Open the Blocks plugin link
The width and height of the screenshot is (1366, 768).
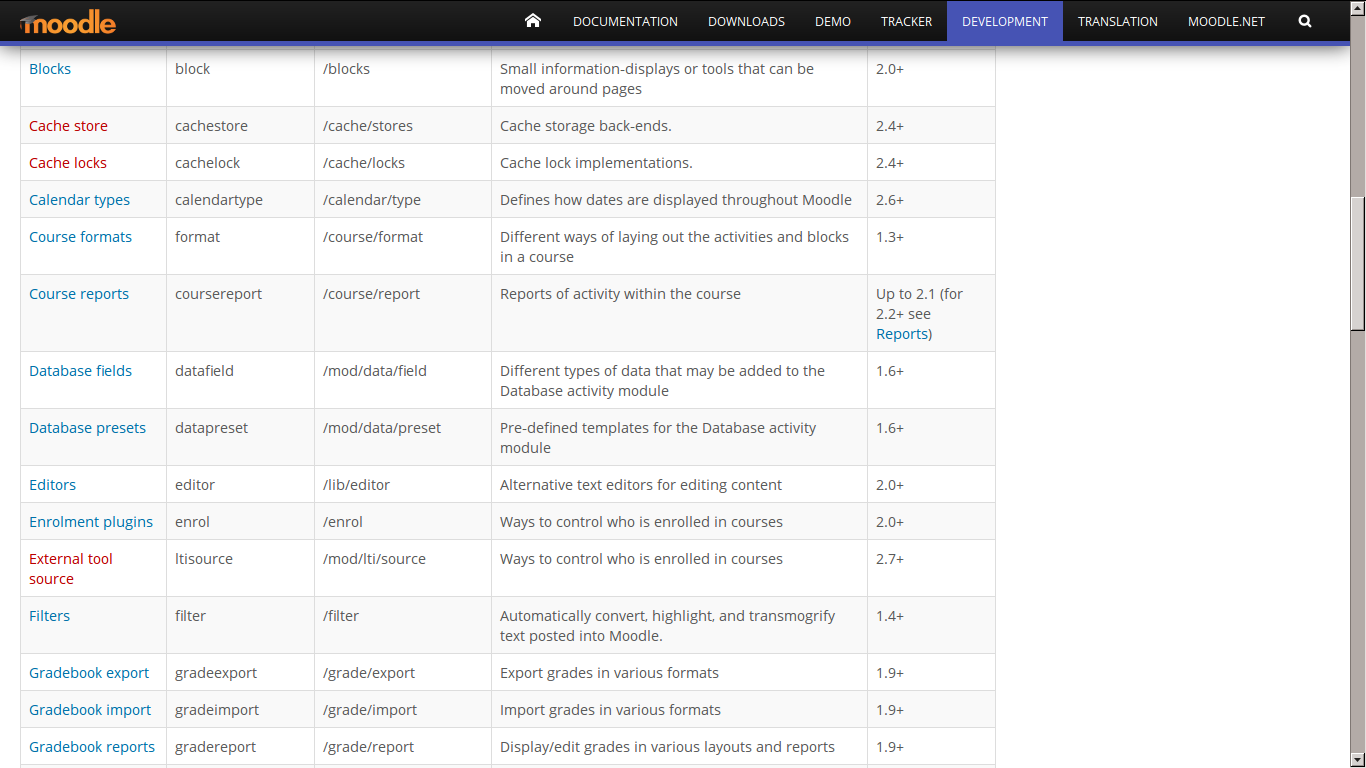[x=50, y=69]
